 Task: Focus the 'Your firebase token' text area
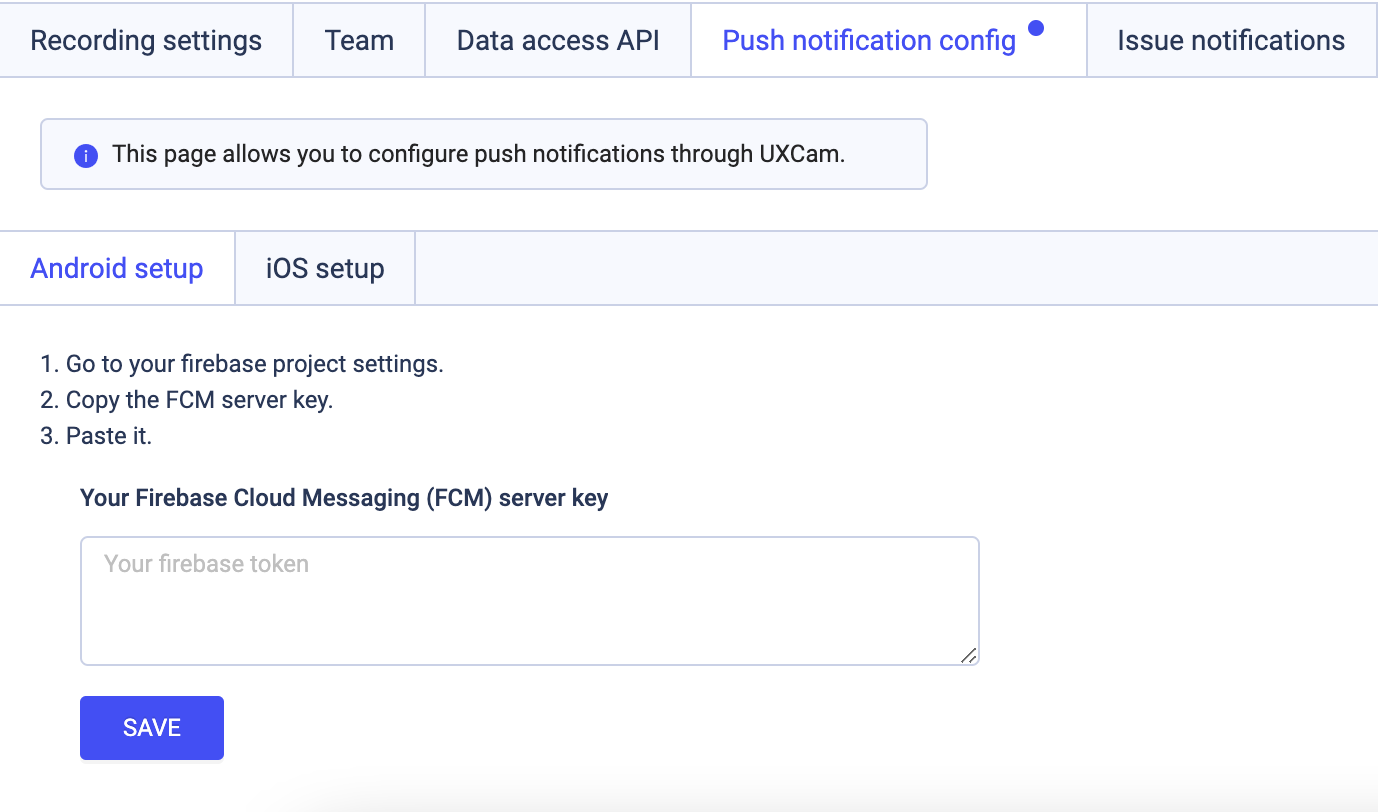click(x=529, y=601)
